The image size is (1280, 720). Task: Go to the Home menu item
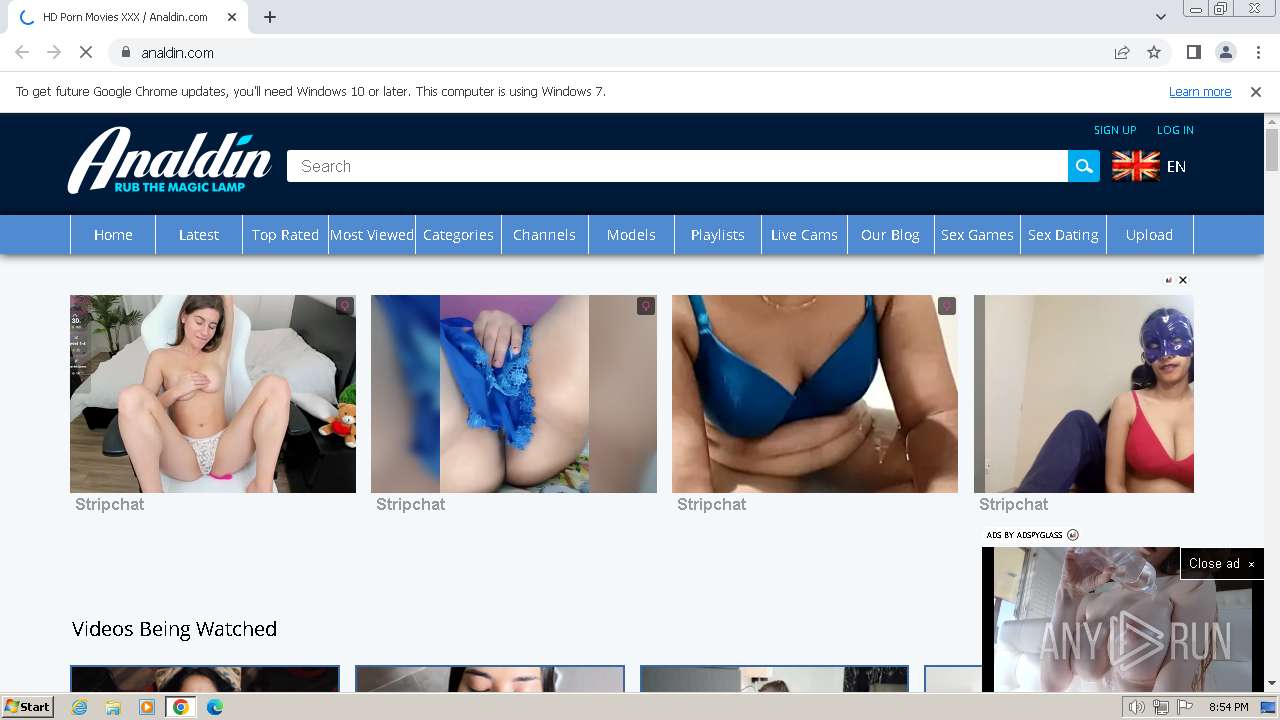tap(113, 235)
